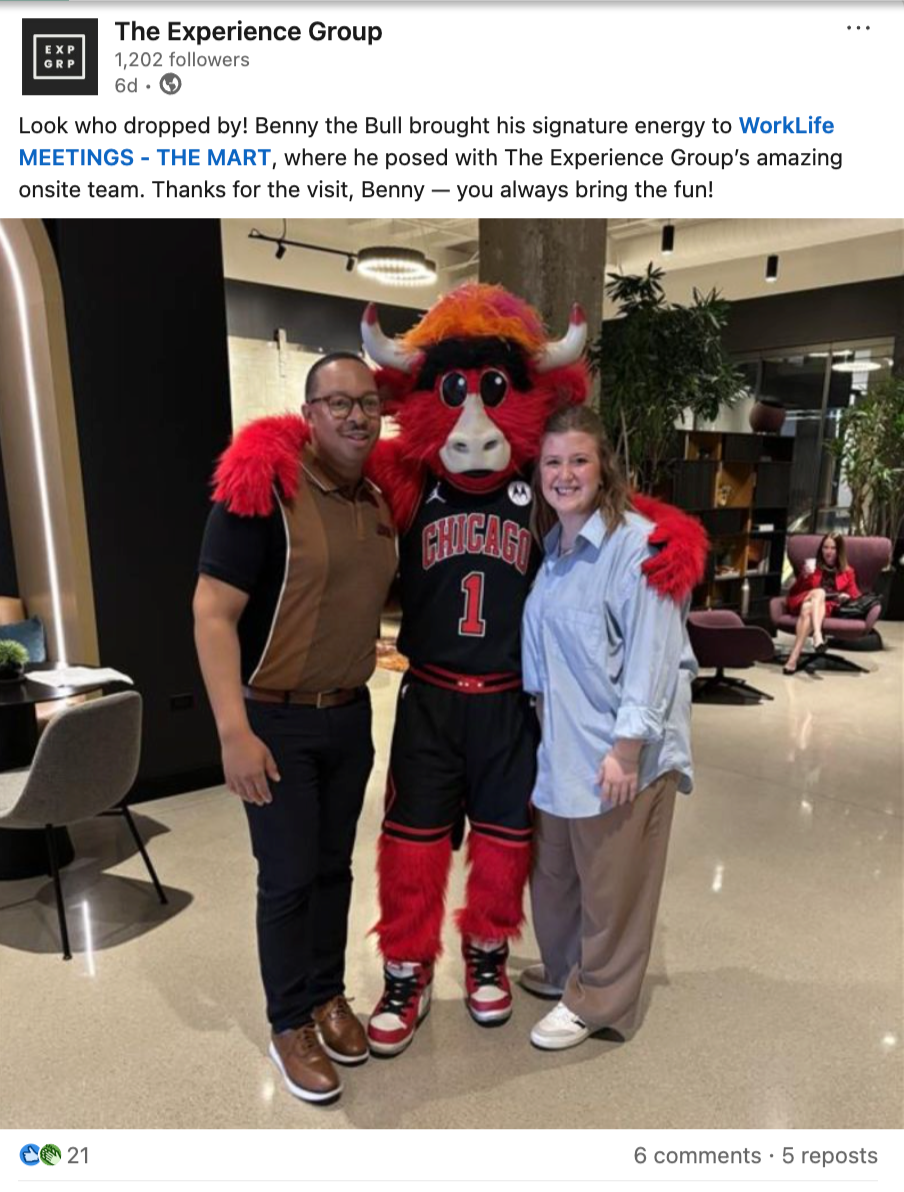This screenshot has width=904, height=1192.
Task: Click the 1,202 followers text
Action: click(x=182, y=59)
